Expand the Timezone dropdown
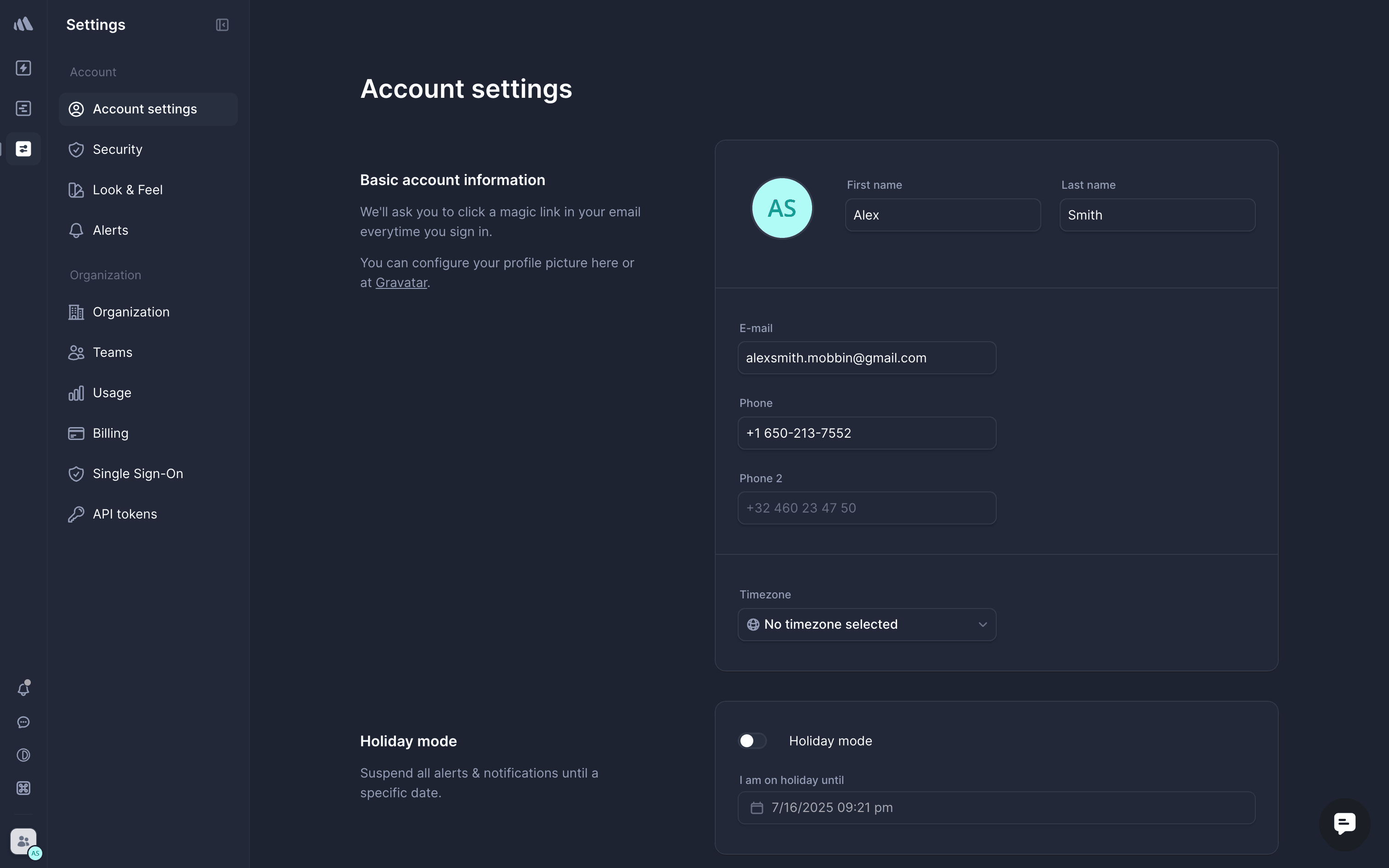Image resolution: width=1389 pixels, height=868 pixels. [867, 625]
